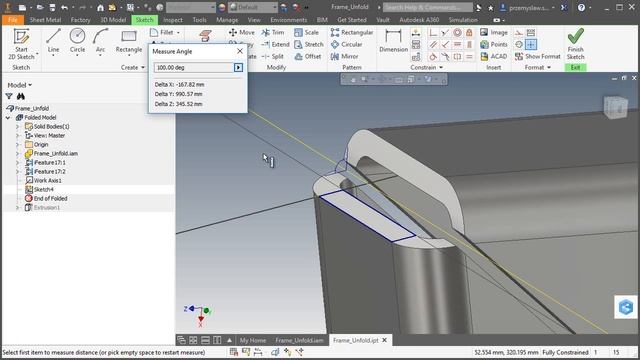Viewport: 640px width, 360px height.
Task: Switch to Inspect tab
Action: point(173,20)
